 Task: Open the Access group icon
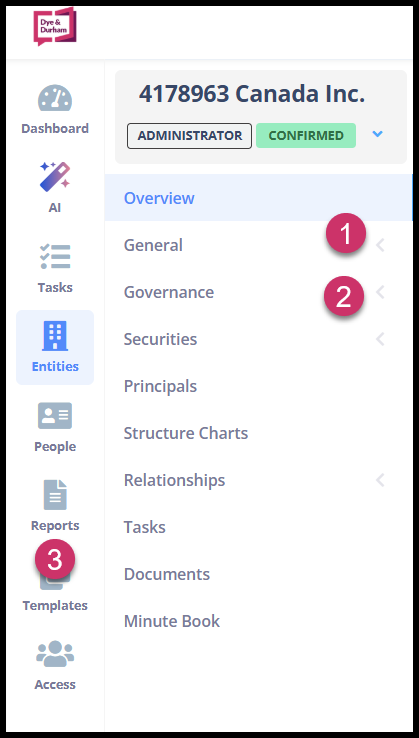click(55, 654)
